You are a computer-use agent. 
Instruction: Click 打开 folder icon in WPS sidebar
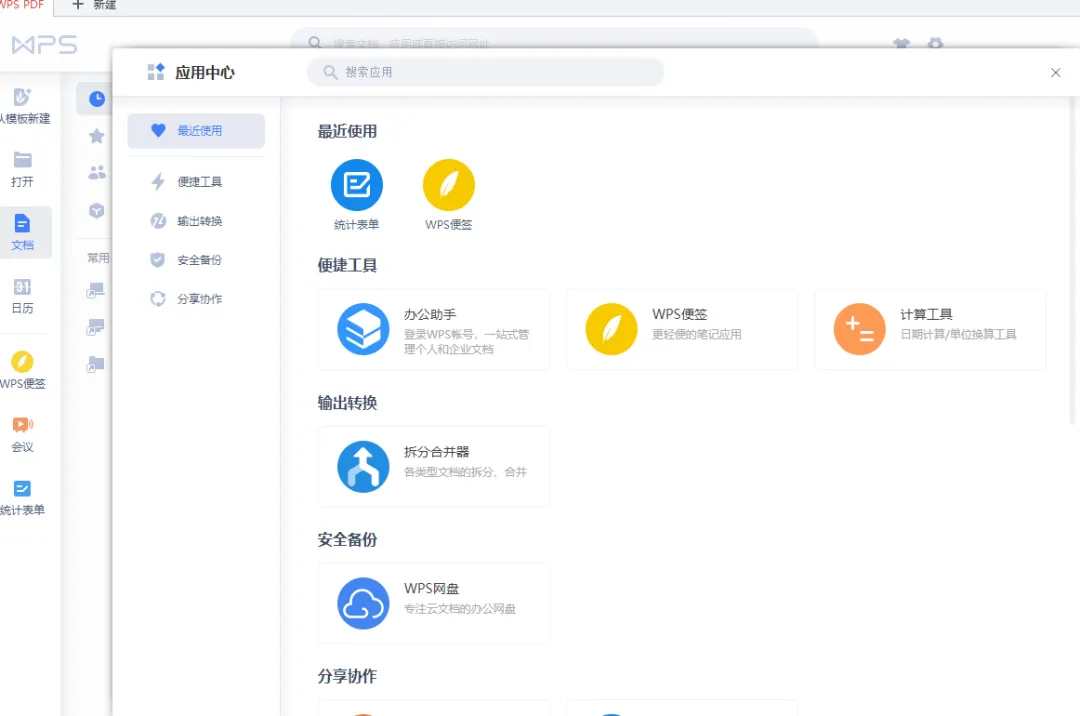[23, 160]
